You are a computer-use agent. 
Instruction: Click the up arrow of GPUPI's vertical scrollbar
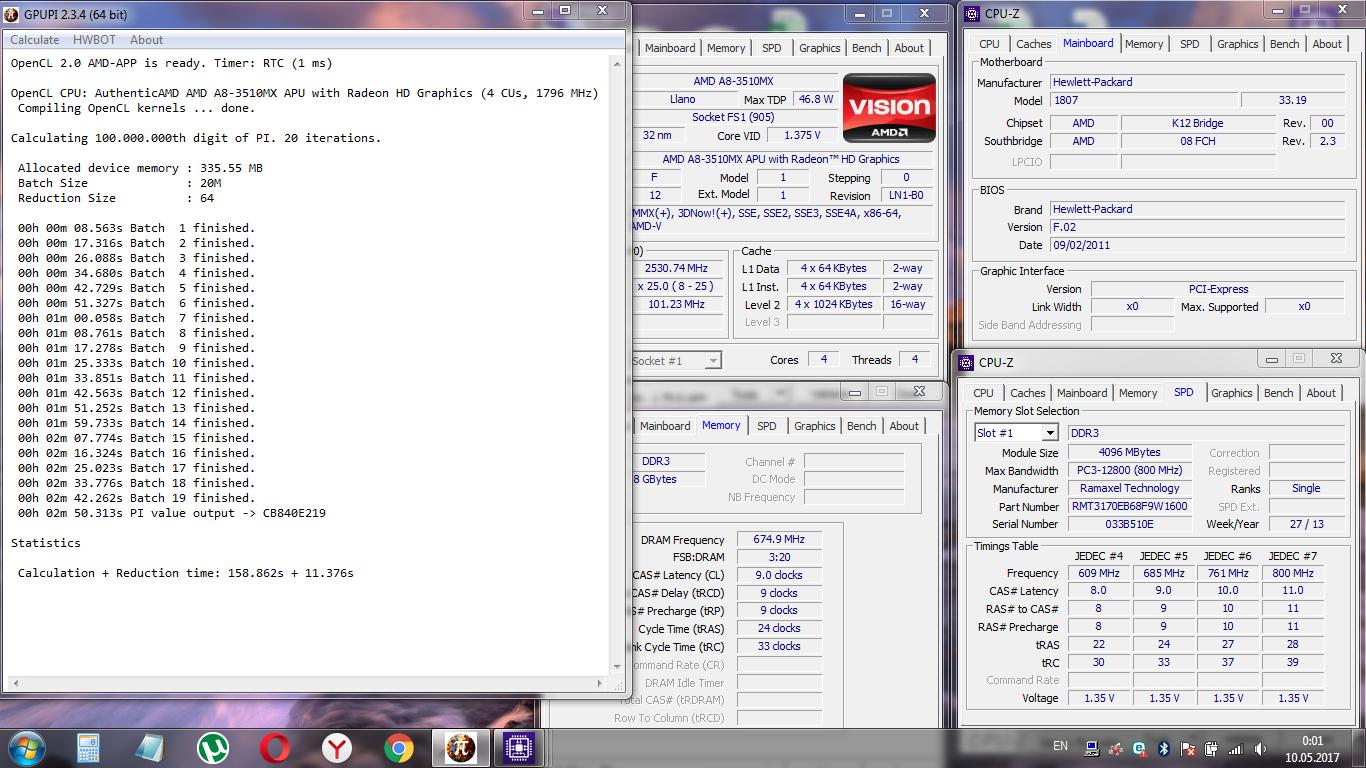coord(617,62)
